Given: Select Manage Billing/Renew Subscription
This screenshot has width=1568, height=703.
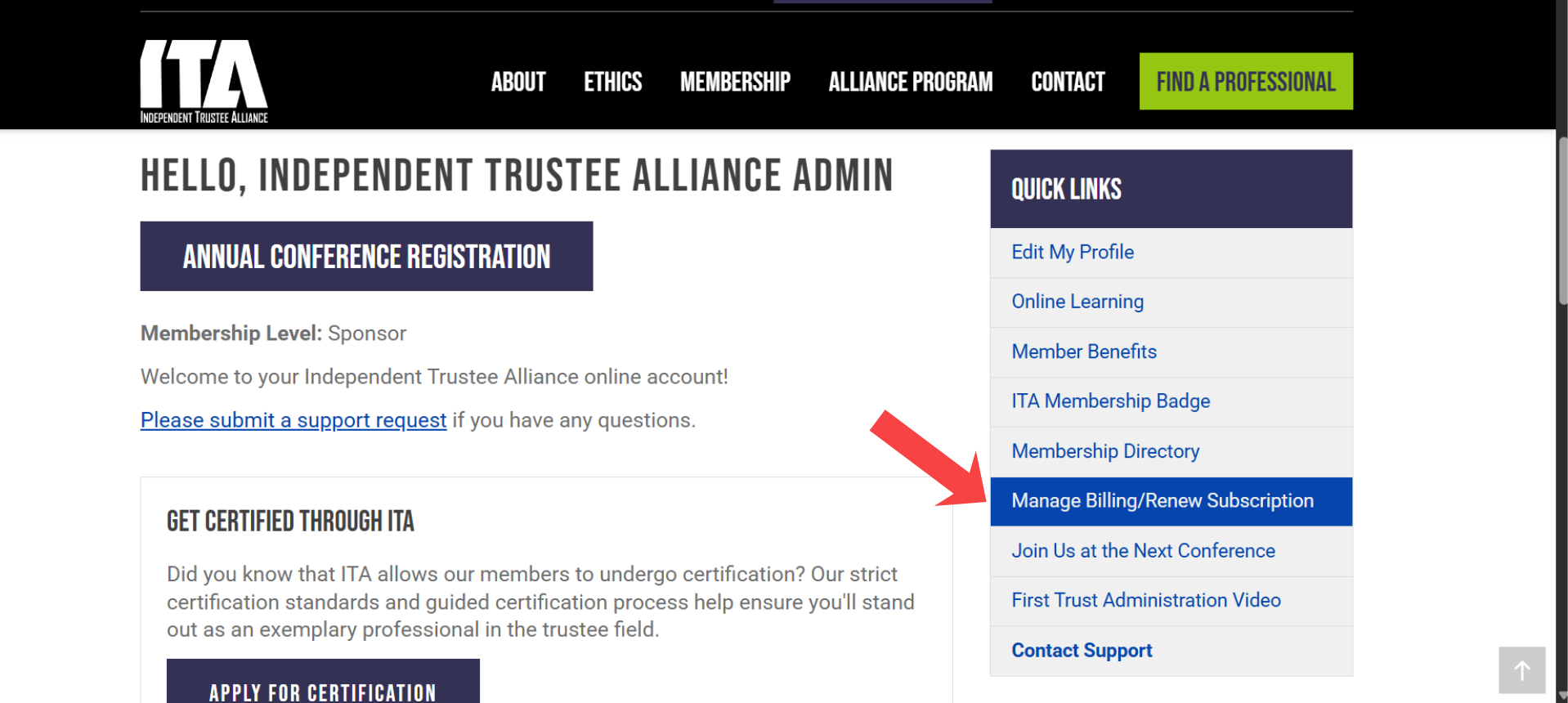Looking at the screenshot, I should [x=1162, y=501].
